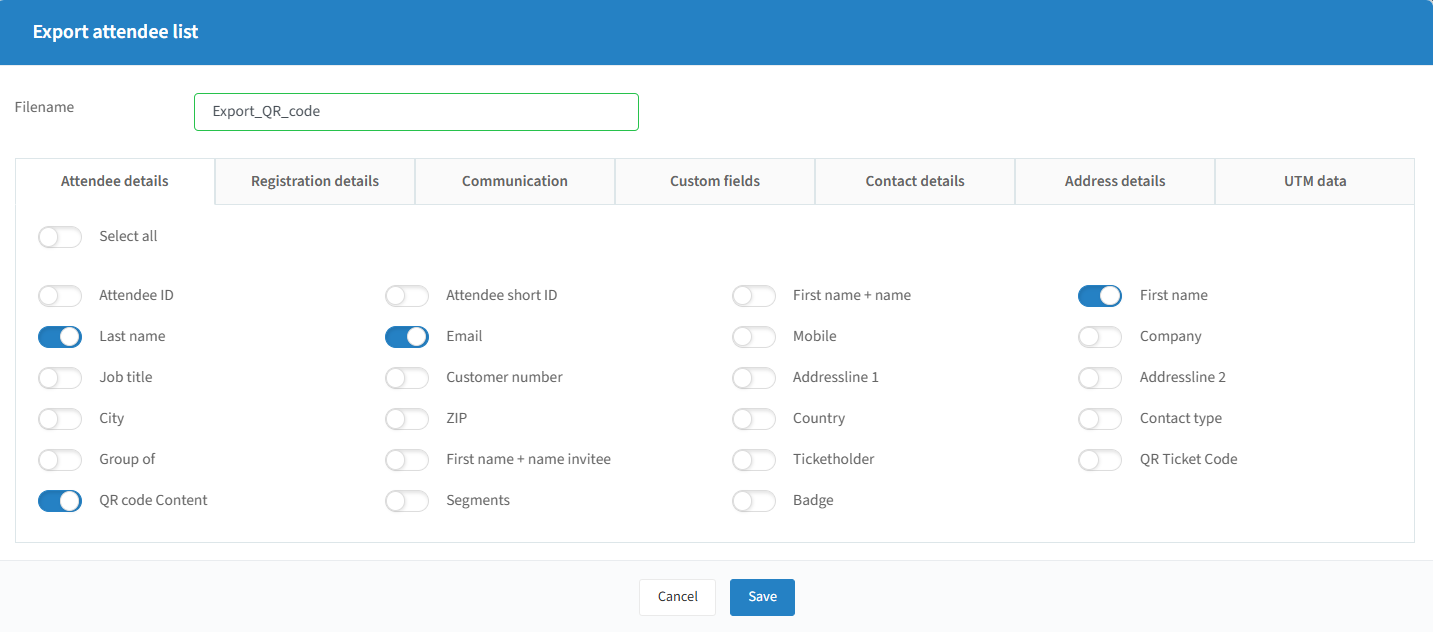Image resolution: width=1433 pixels, height=632 pixels.
Task: Turn on the Attendee ID toggle
Action: [x=60, y=296]
